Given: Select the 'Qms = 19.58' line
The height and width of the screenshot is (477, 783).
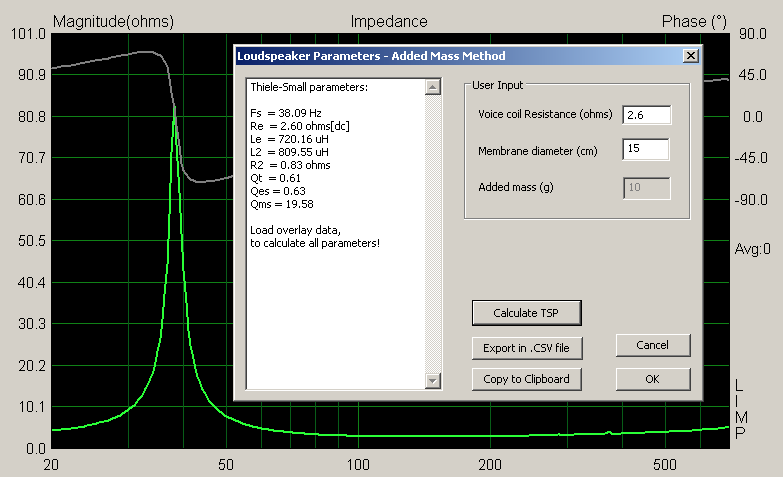Looking at the screenshot, I should tap(282, 204).
